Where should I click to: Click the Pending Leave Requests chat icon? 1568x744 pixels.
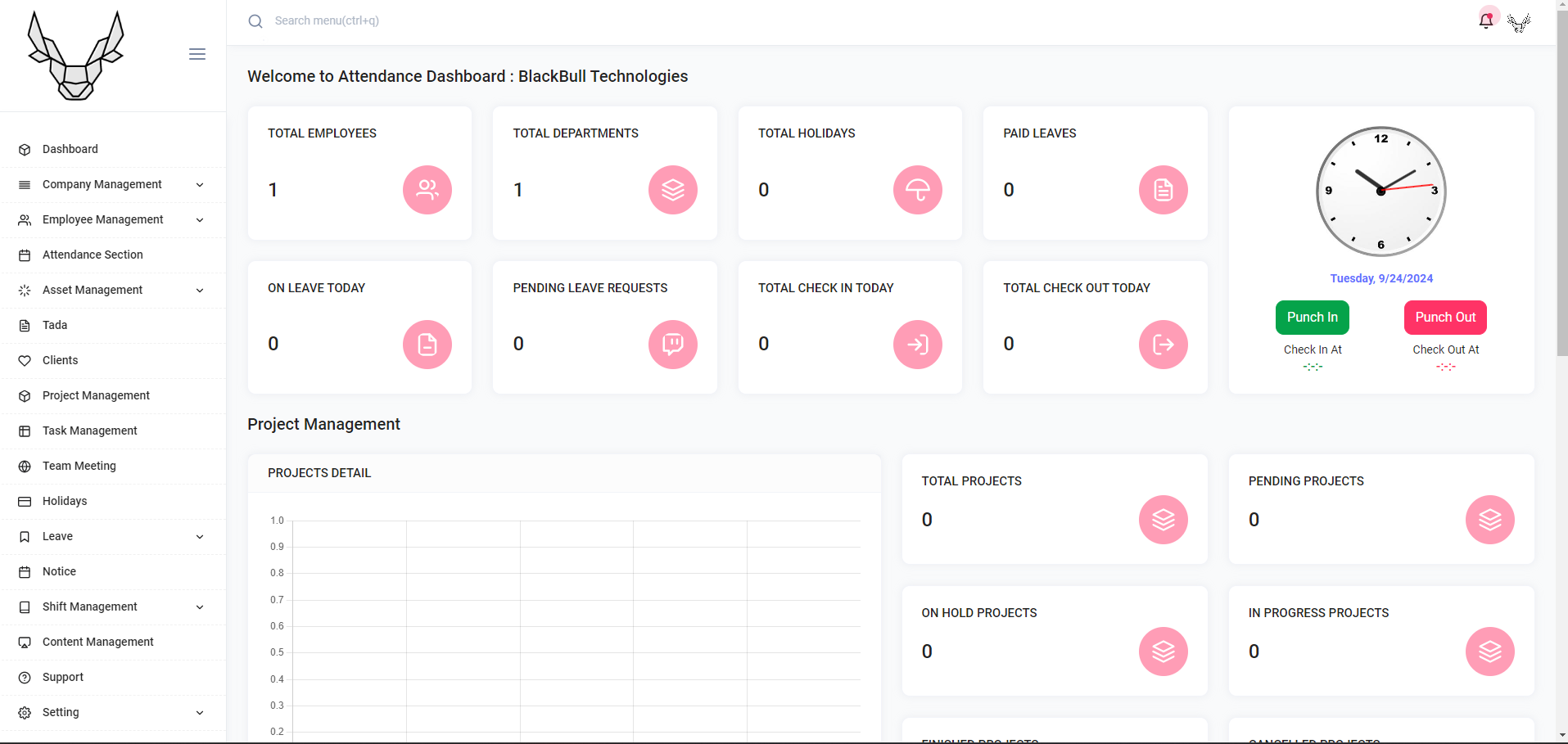click(x=673, y=345)
